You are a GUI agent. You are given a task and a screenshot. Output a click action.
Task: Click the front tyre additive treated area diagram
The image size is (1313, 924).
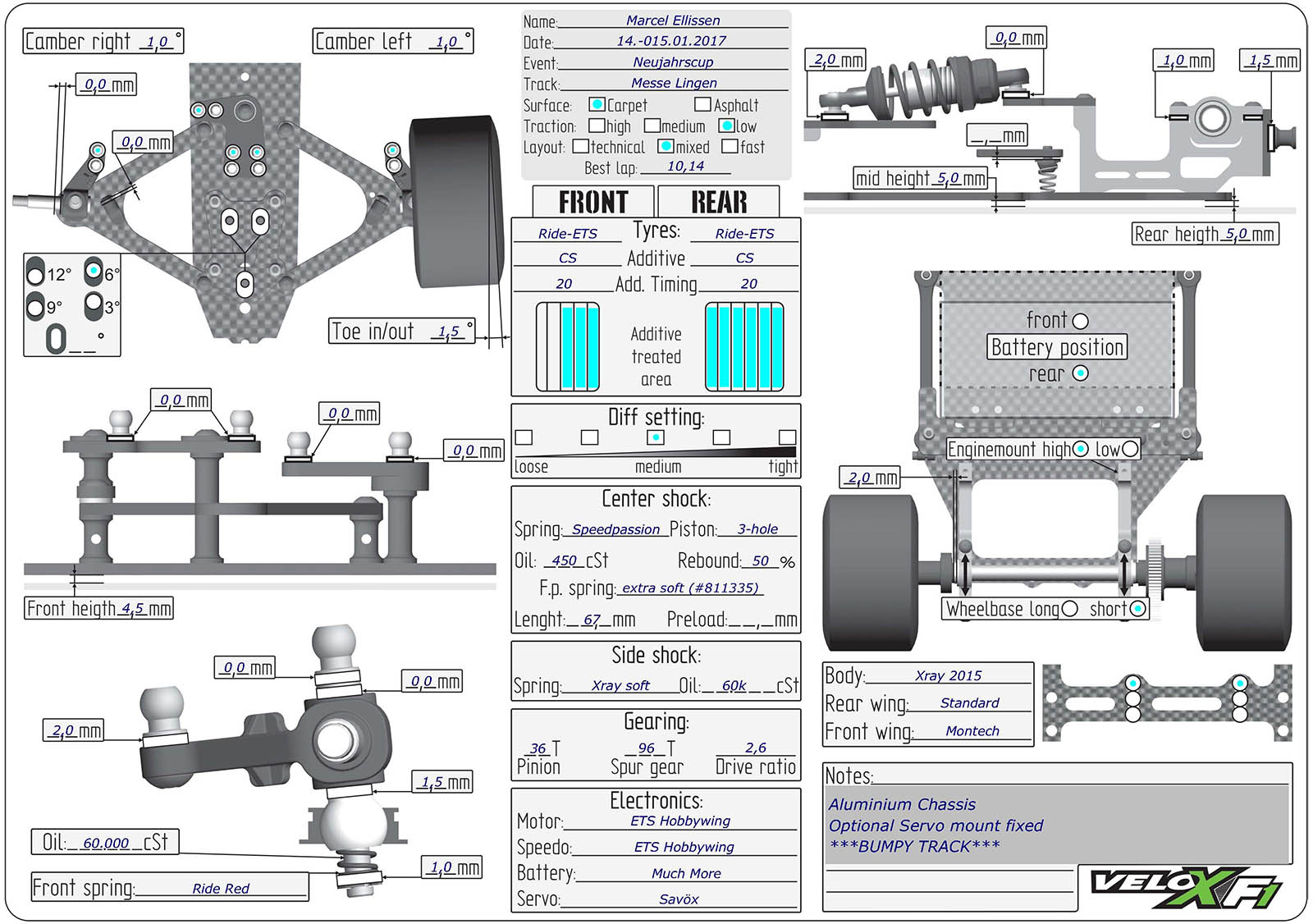pyautogui.click(x=568, y=346)
